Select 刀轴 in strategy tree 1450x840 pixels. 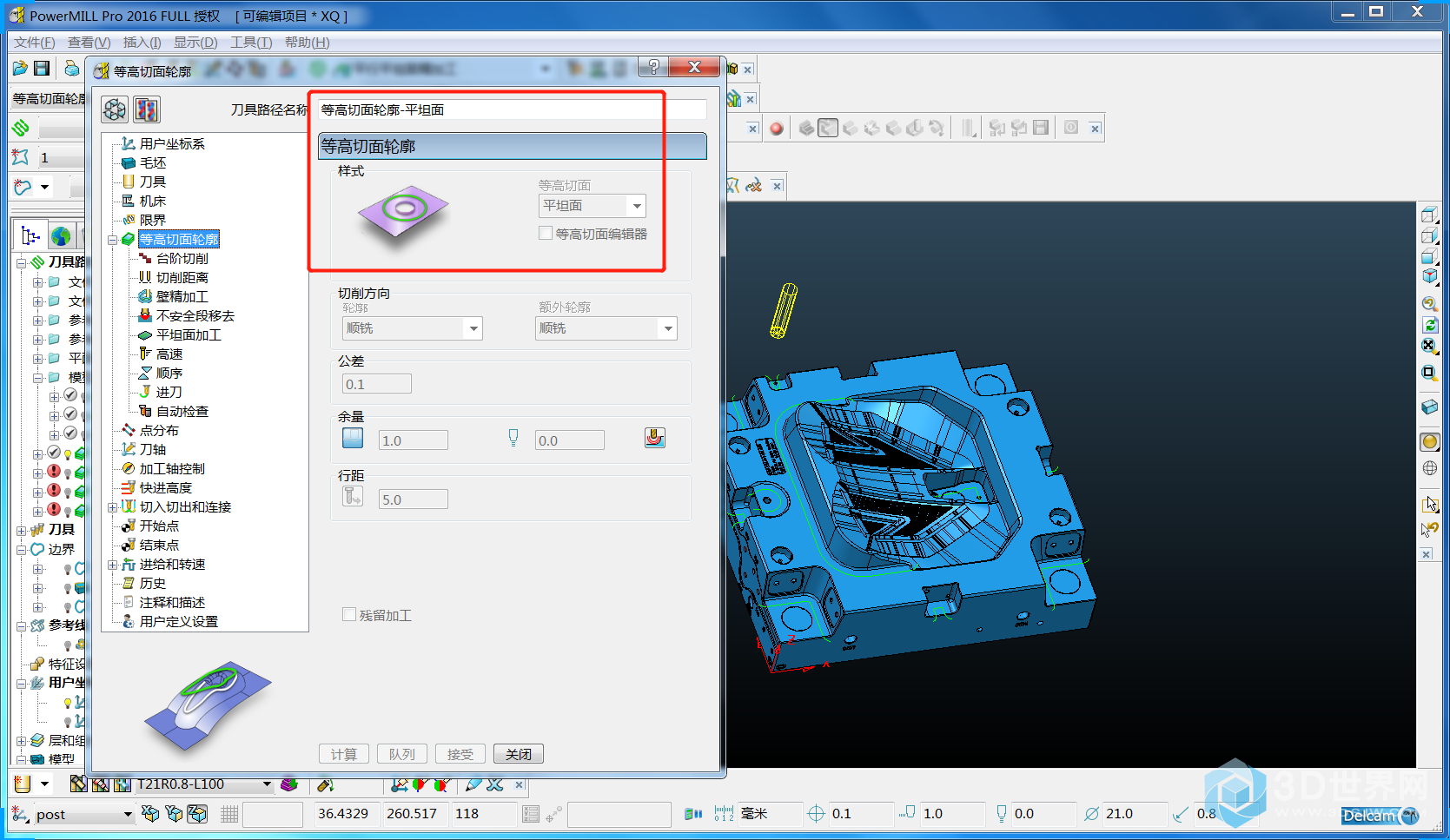click(x=152, y=450)
